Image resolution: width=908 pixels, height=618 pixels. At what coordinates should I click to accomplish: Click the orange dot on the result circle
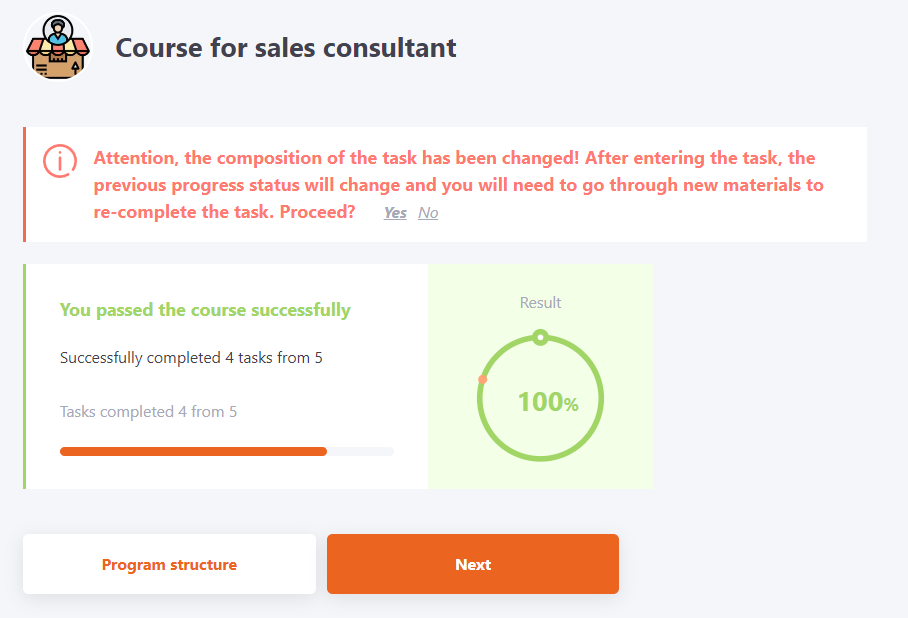(483, 380)
